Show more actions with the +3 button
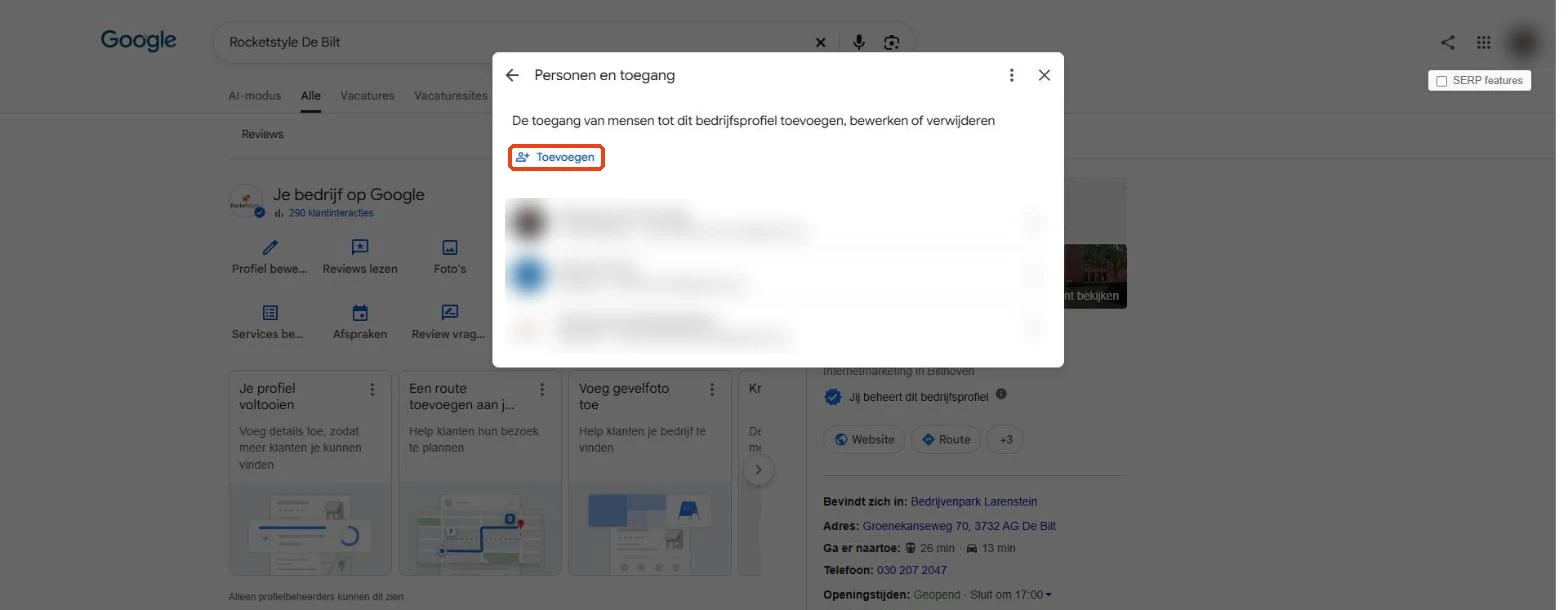The image size is (1568, 610). tap(1006, 439)
